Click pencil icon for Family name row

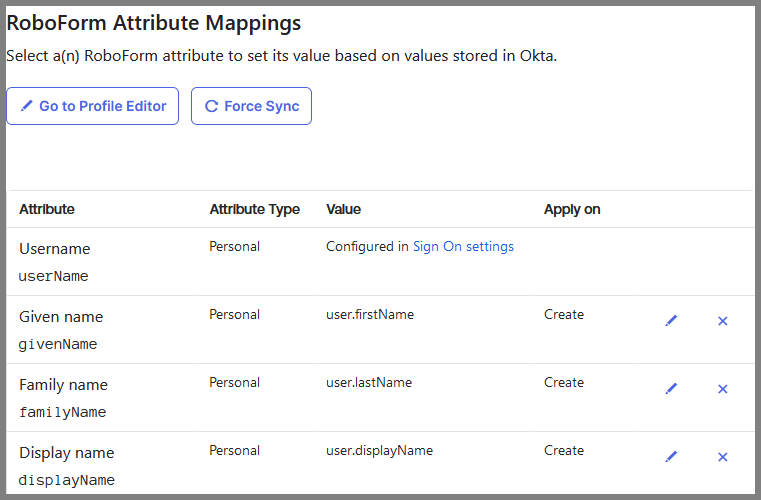pyautogui.click(x=671, y=389)
